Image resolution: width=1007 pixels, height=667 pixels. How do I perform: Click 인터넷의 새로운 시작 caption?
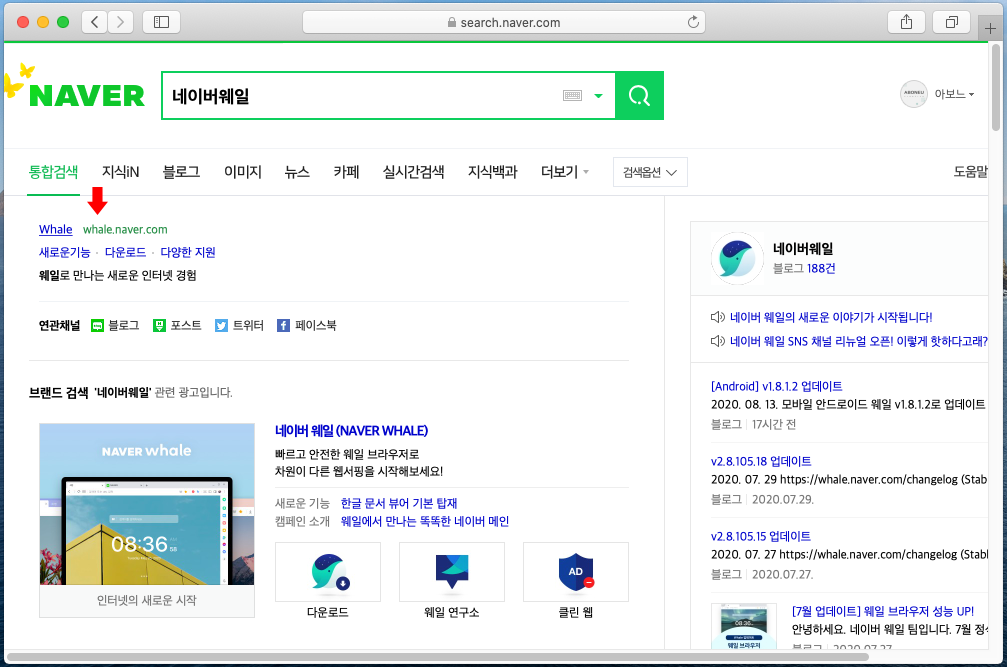(147, 601)
